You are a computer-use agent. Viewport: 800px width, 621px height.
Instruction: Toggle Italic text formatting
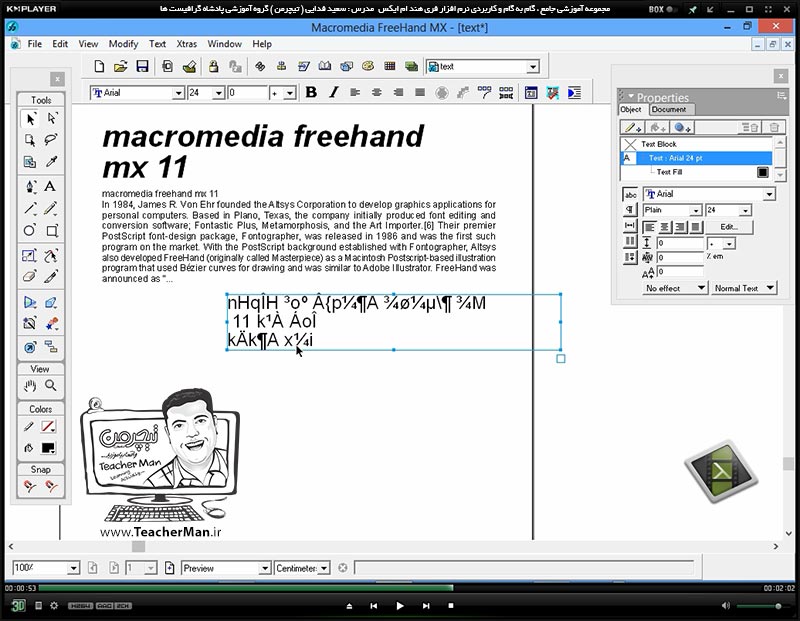coord(334,92)
